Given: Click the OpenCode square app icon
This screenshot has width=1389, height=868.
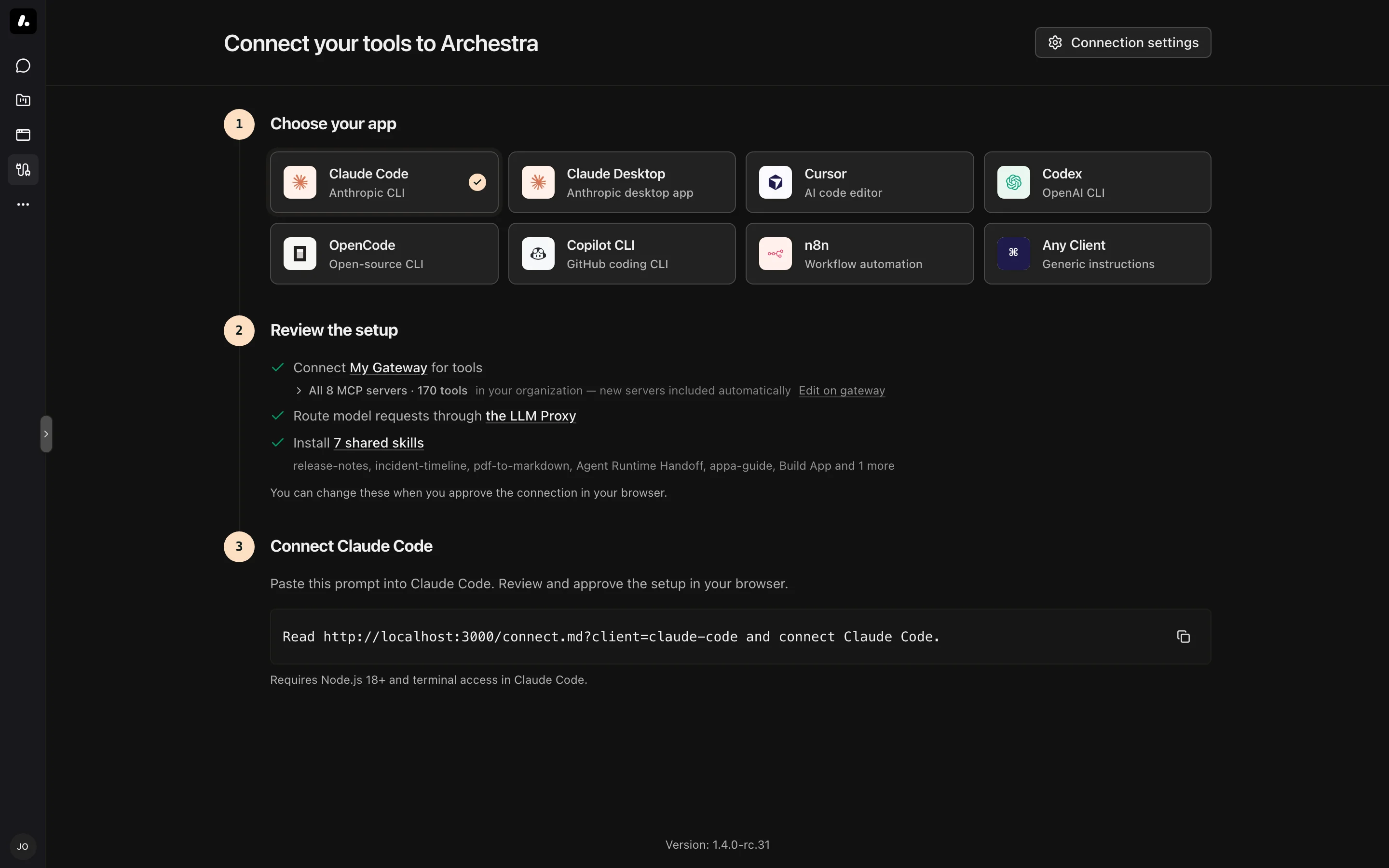Looking at the screenshot, I should click(x=300, y=253).
